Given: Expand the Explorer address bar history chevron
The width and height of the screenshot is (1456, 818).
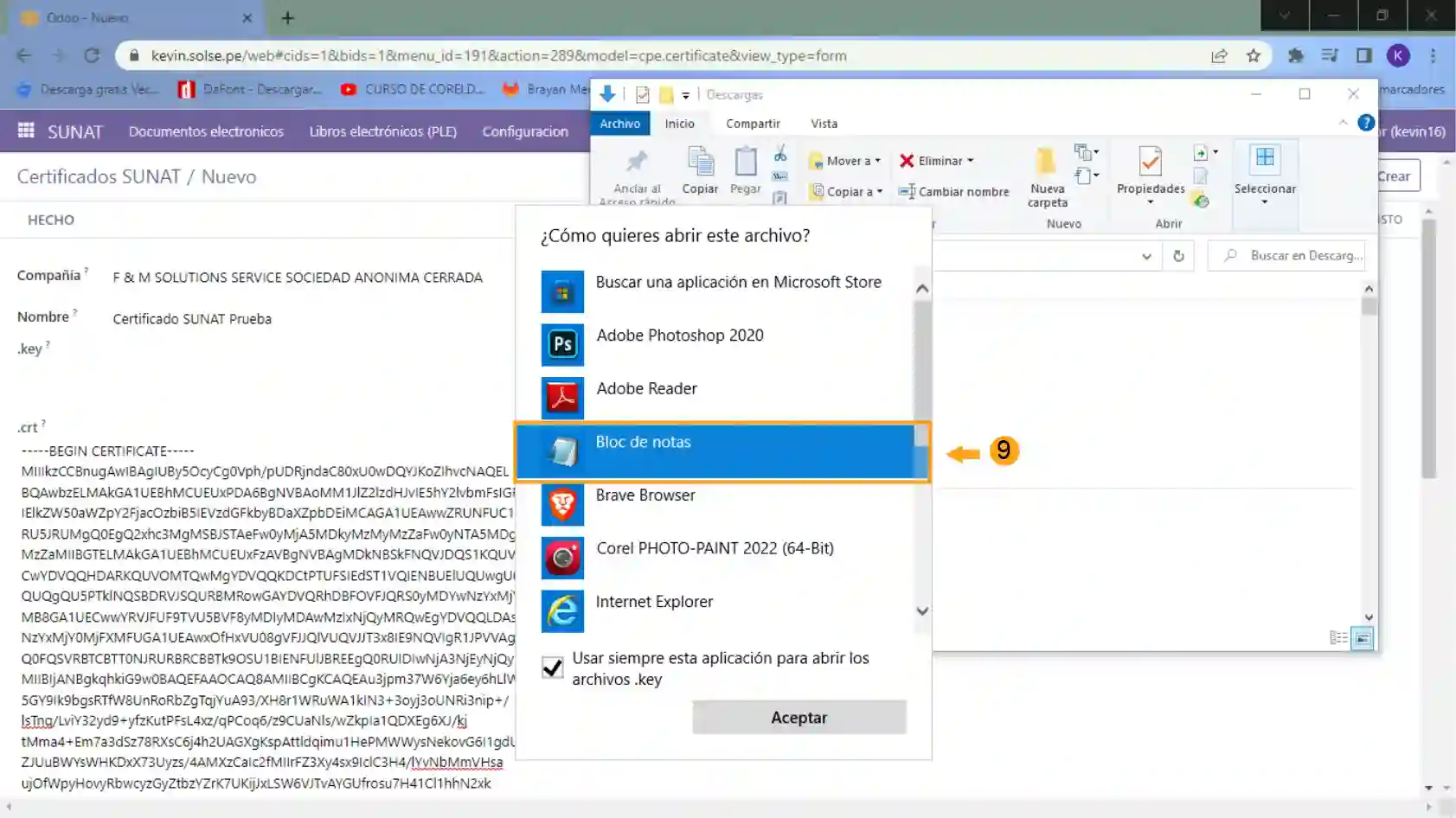Looking at the screenshot, I should tap(1146, 256).
